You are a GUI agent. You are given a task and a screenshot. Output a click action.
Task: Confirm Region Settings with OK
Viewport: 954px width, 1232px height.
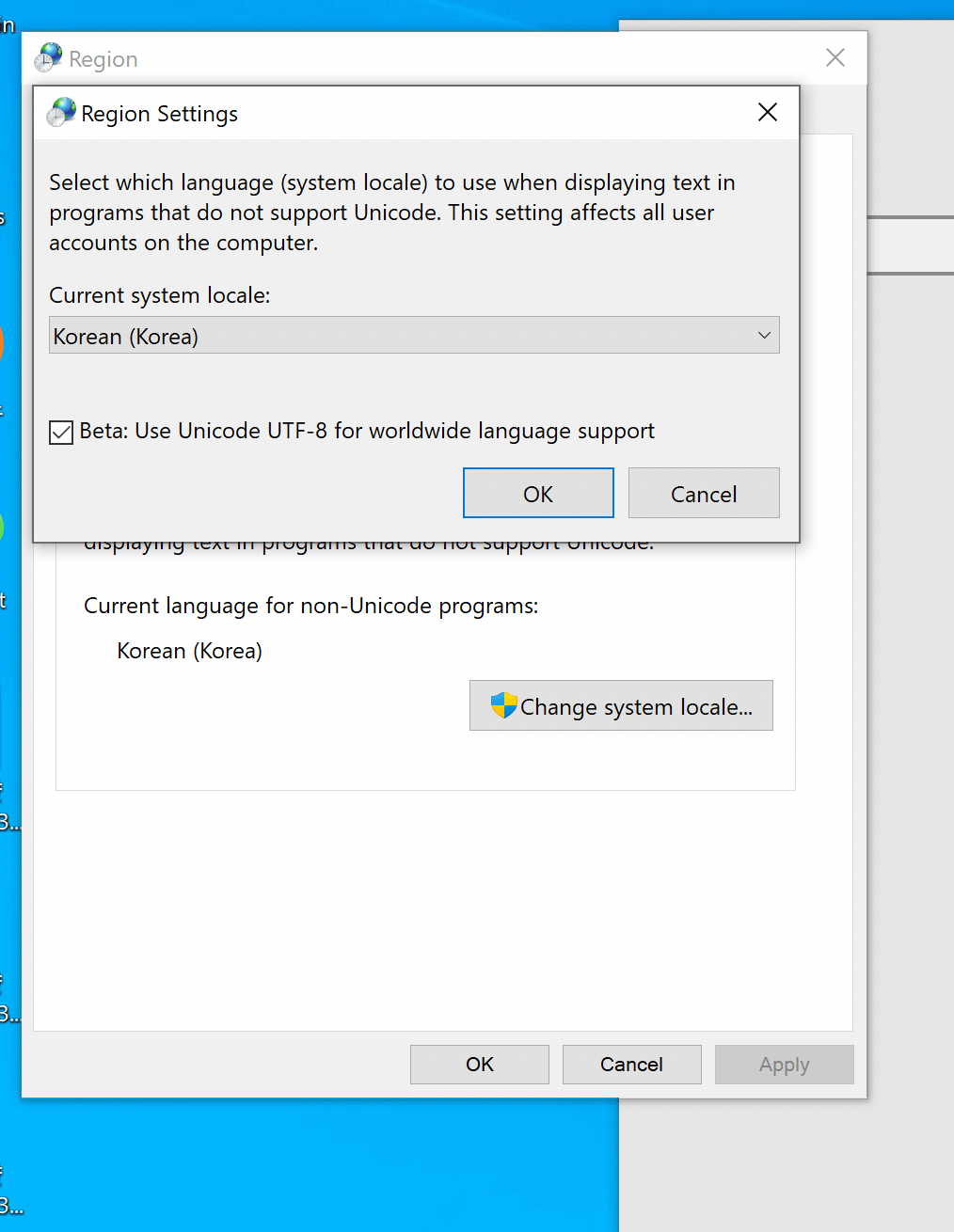[x=538, y=494]
